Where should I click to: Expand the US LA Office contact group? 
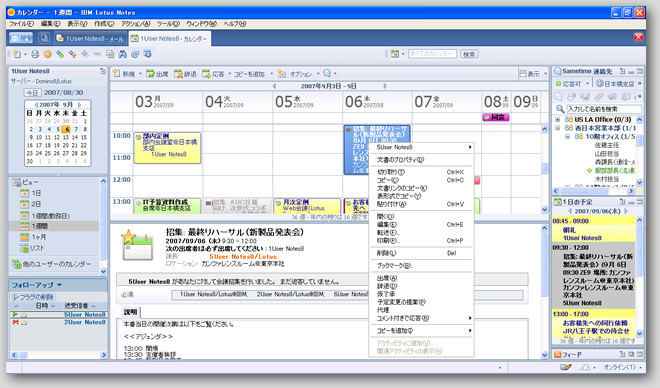pos(558,120)
